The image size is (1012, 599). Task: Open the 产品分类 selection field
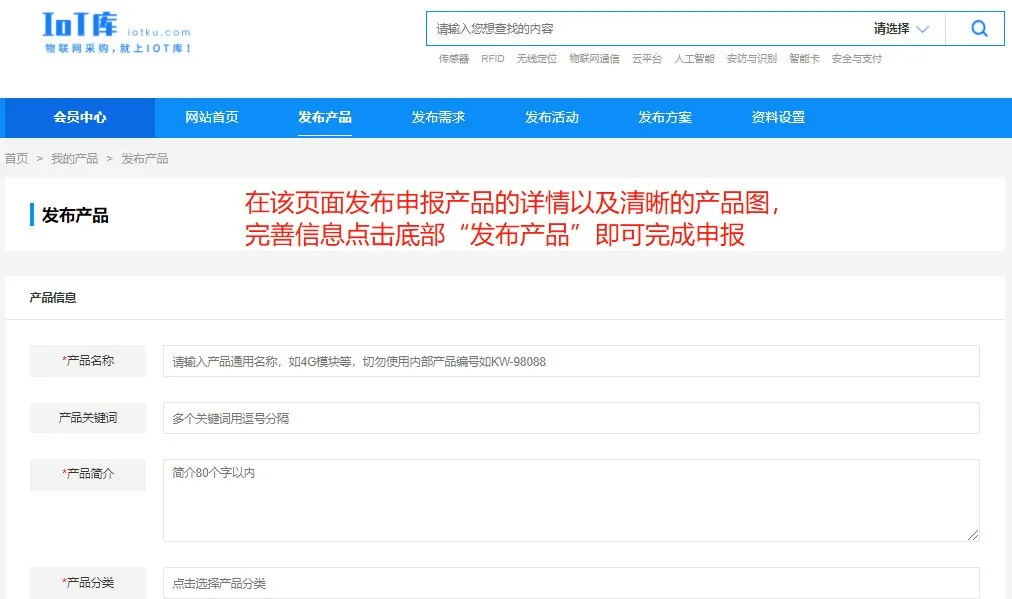tap(571, 584)
